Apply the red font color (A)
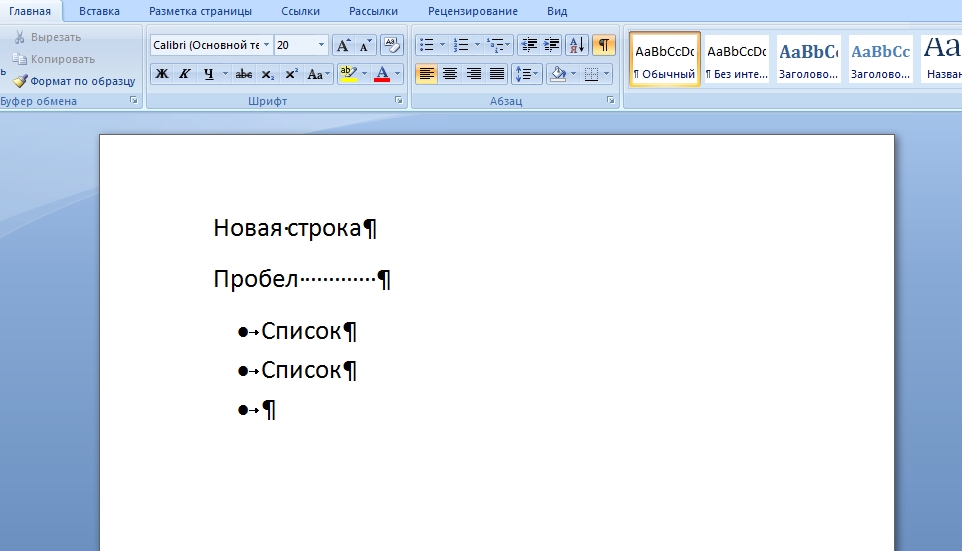 [382, 74]
